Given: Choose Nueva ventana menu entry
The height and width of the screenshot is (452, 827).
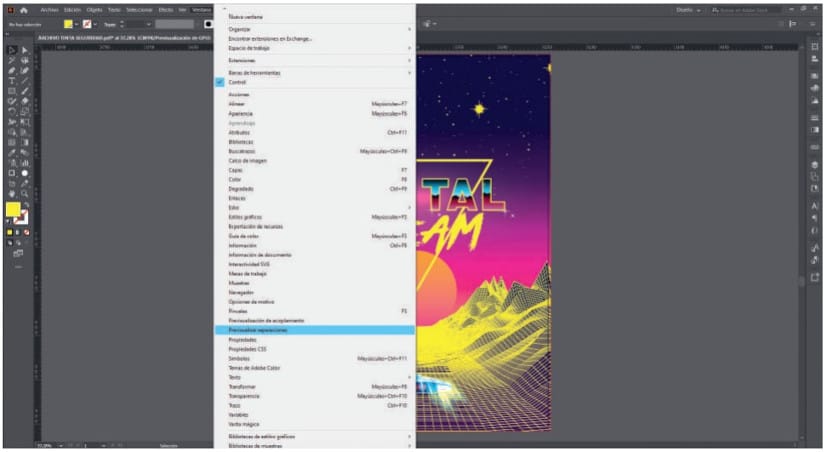Looking at the screenshot, I should (x=245, y=16).
